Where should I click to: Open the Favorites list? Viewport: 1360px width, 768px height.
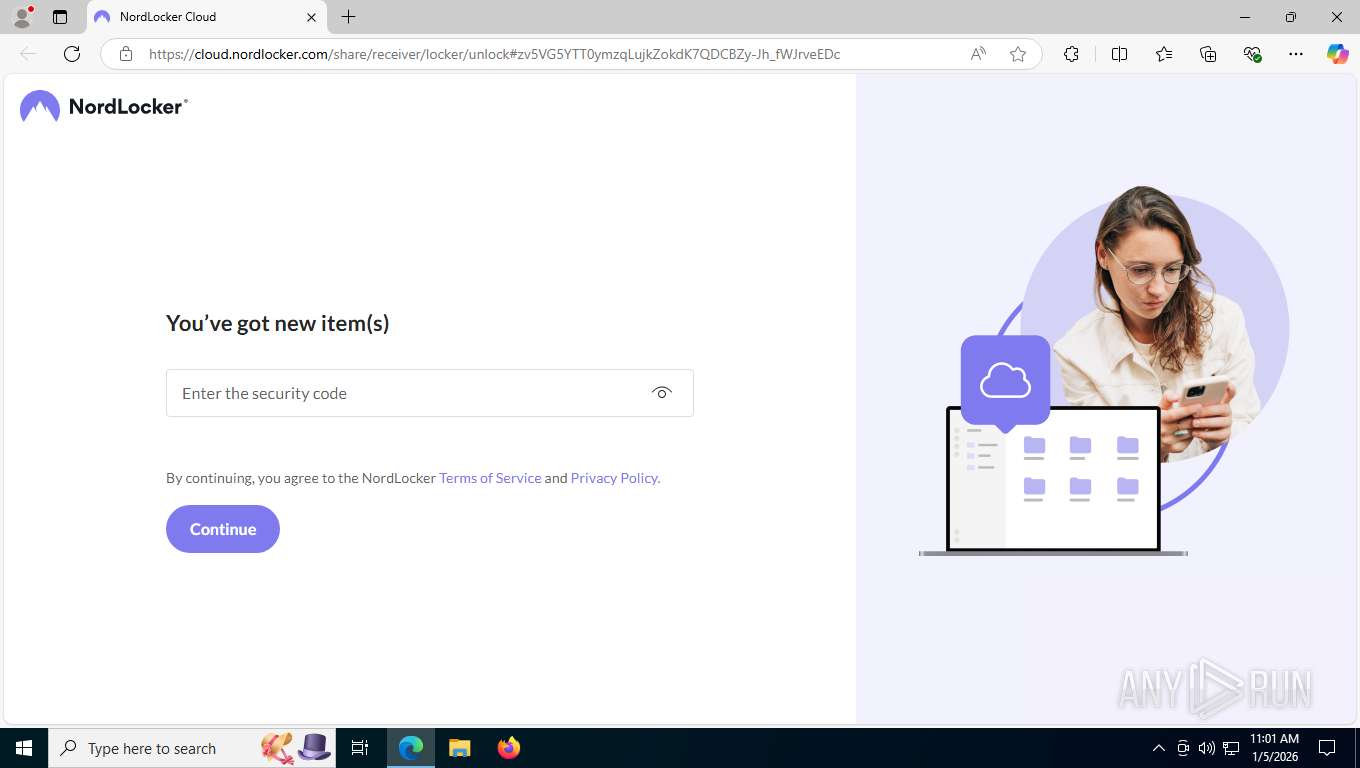click(1164, 54)
